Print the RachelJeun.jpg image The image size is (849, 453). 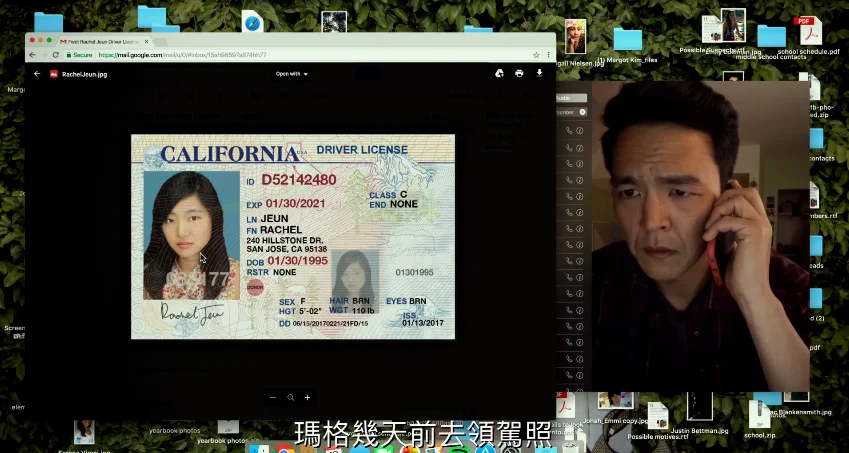[519, 73]
